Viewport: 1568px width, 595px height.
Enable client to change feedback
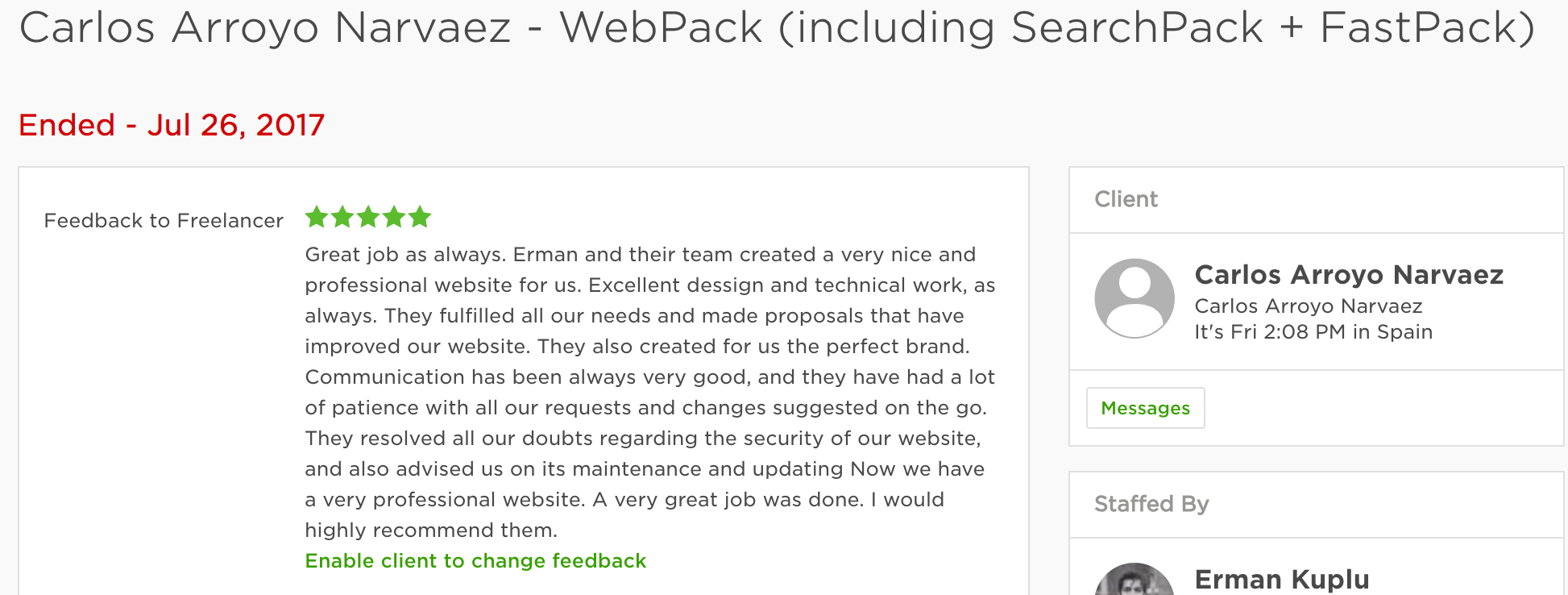click(x=475, y=561)
